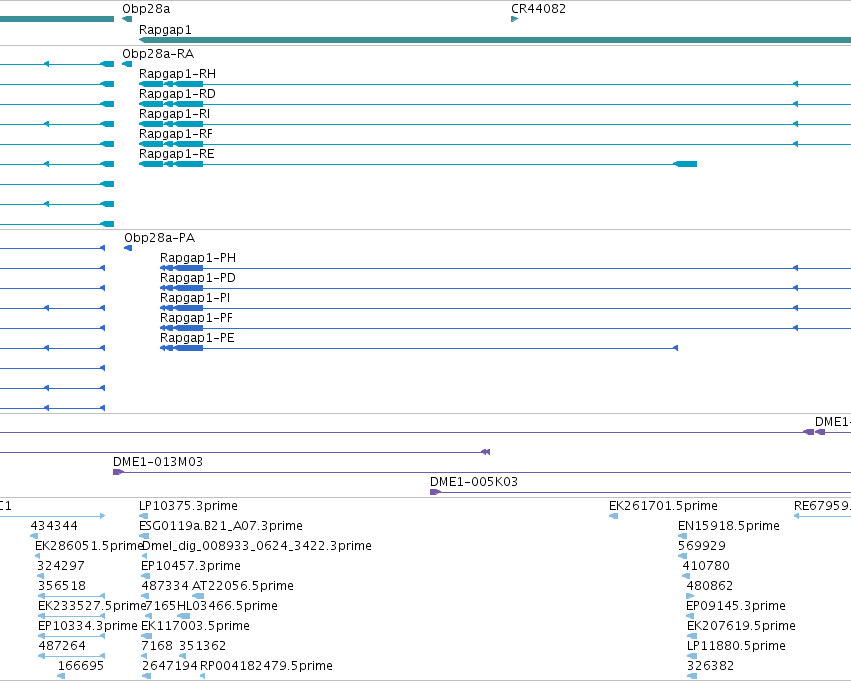The image size is (851, 681).
Task: Select the 434344 EST label
Action: (x=54, y=526)
